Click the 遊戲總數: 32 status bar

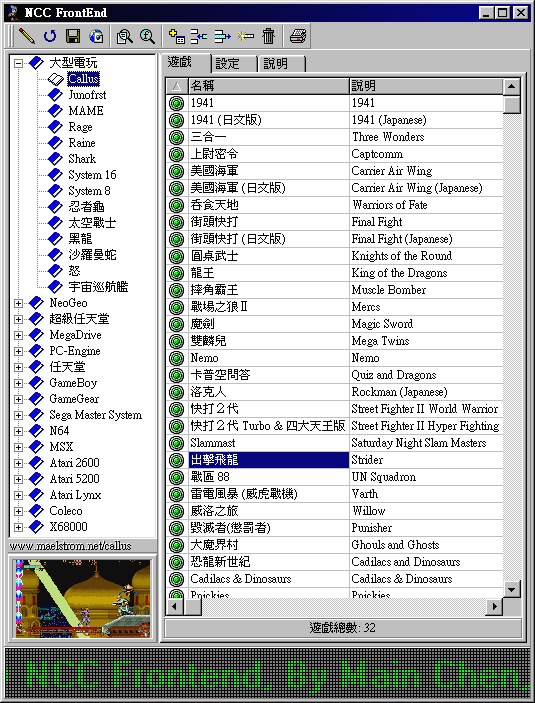point(343,628)
